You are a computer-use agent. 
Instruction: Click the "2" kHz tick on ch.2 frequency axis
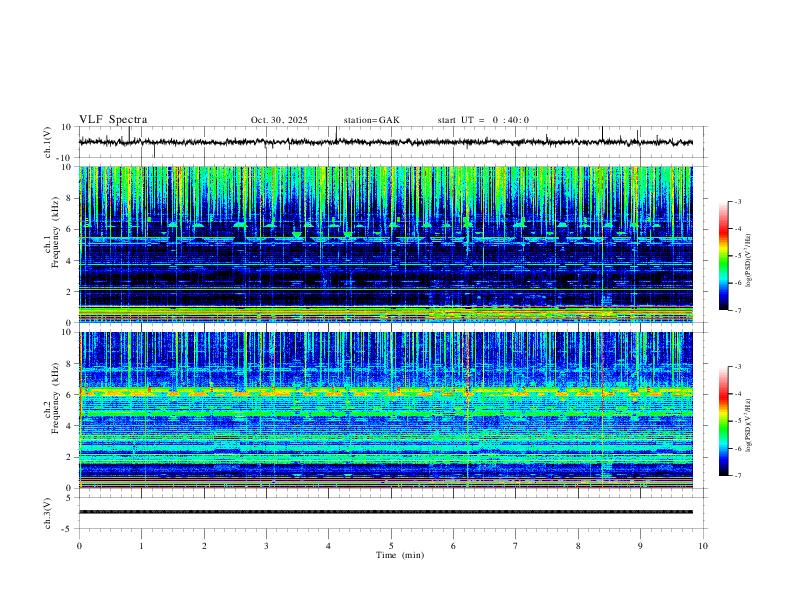pos(70,457)
